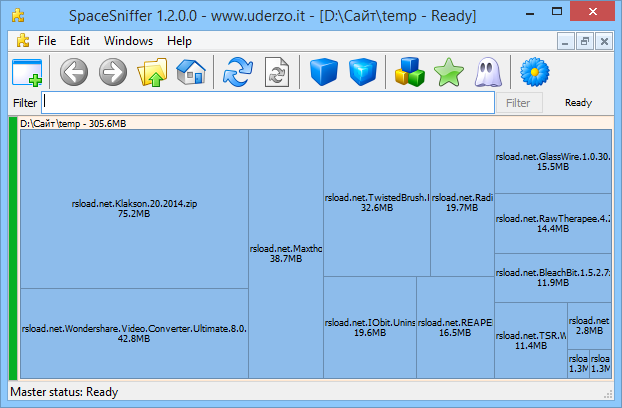
Task: Select the Wondershare Video Converter block
Action: coord(134,333)
